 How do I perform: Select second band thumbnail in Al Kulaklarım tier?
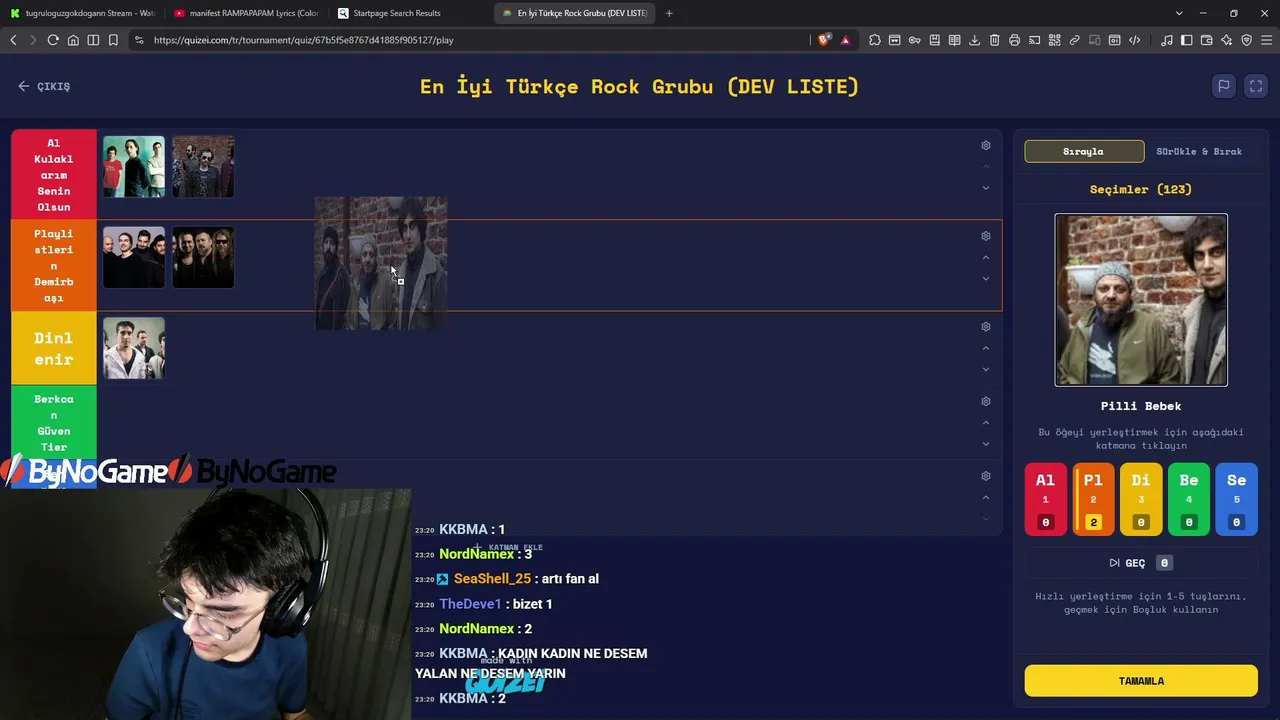point(203,166)
